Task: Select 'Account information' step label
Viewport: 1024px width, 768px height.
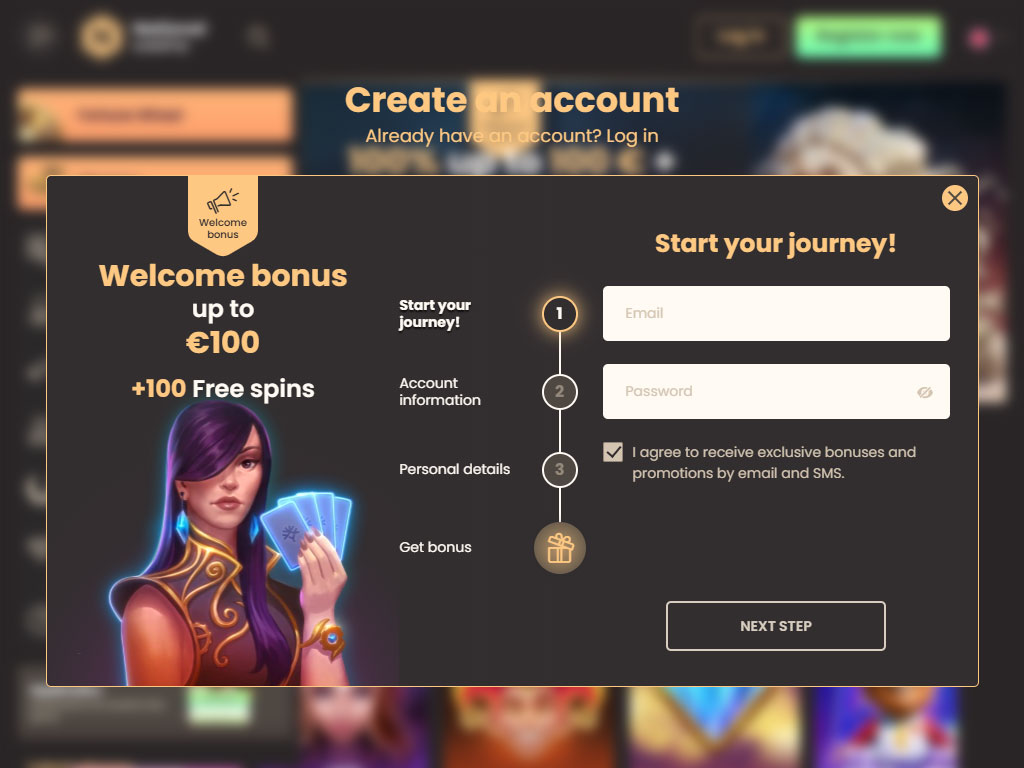Action: tap(440, 391)
